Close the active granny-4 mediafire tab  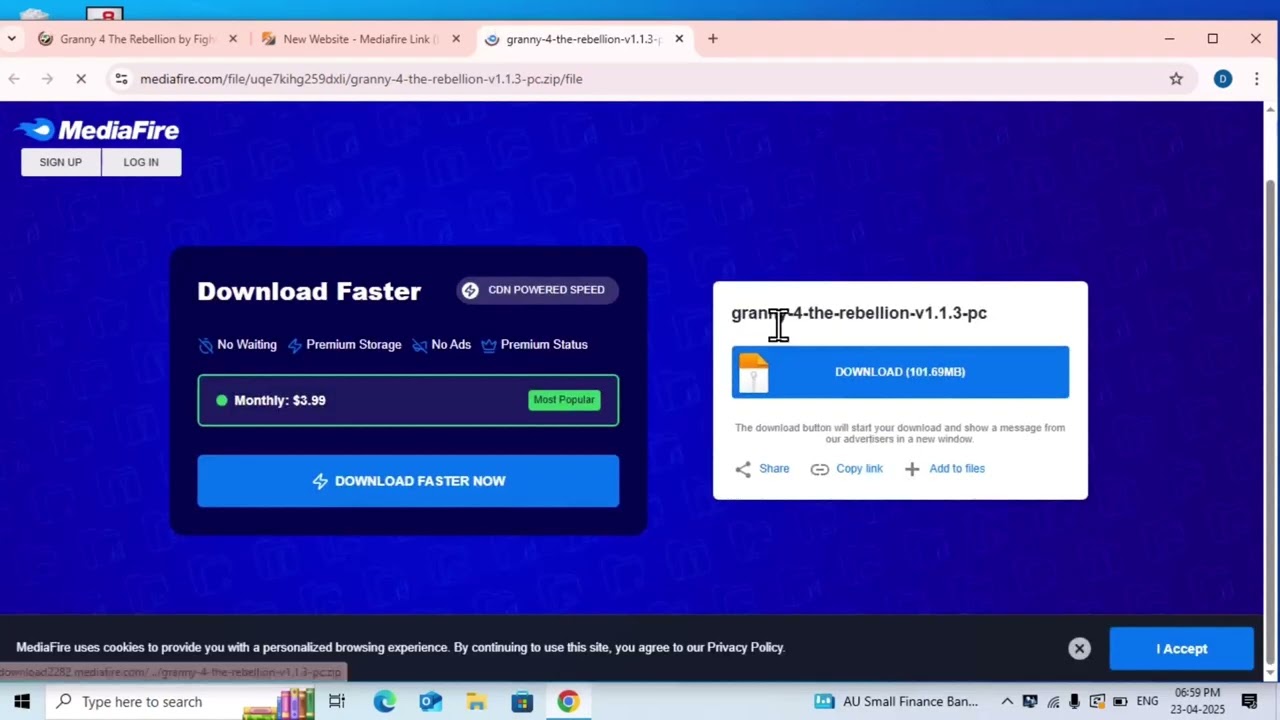[679, 39]
